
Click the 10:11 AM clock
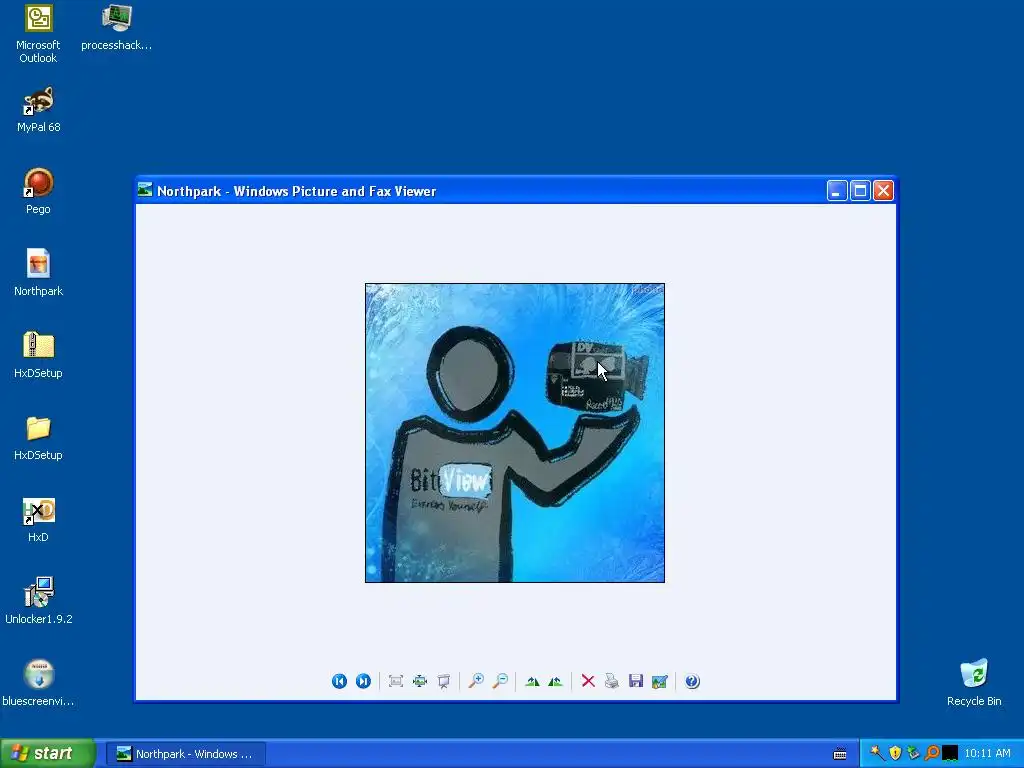tap(987, 754)
